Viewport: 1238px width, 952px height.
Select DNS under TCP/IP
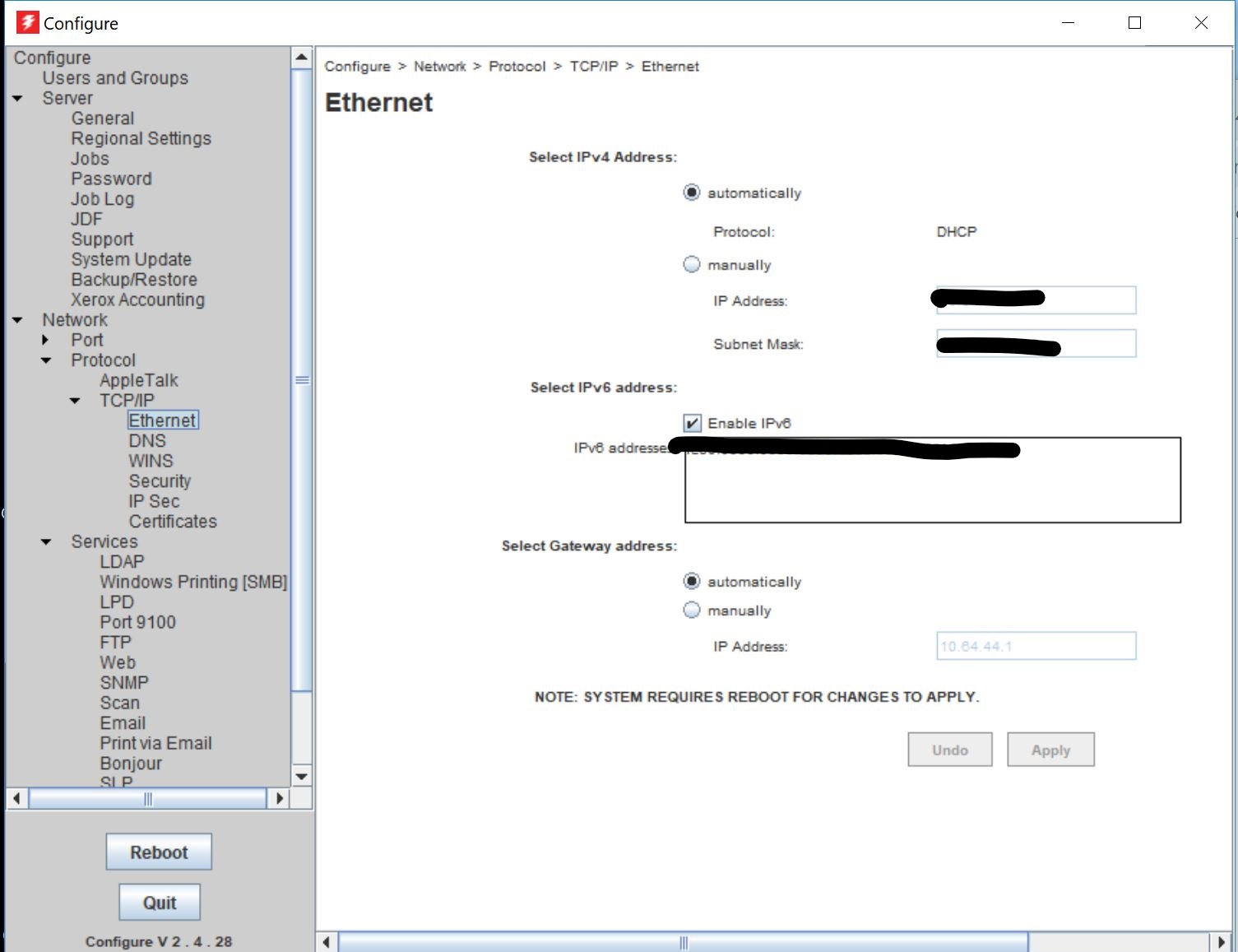click(x=147, y=440)
